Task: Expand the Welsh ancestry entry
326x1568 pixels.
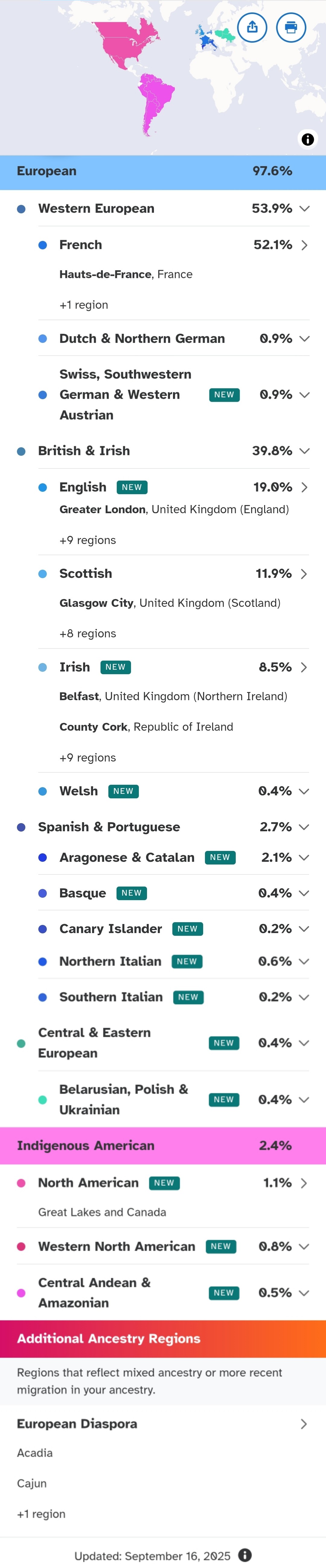Action: pyautogui.click(x=304, y=791)
